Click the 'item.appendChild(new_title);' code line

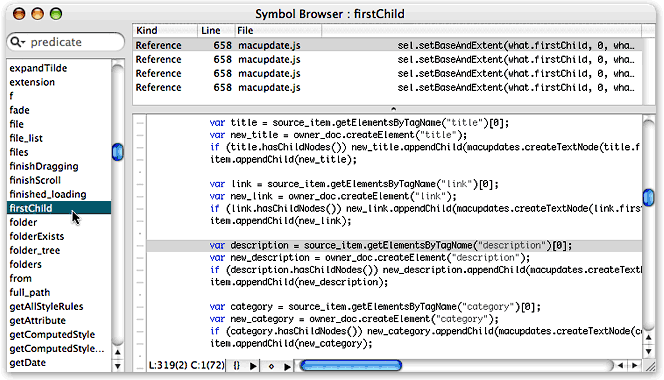pyautogui.click(x=283, y=160)
